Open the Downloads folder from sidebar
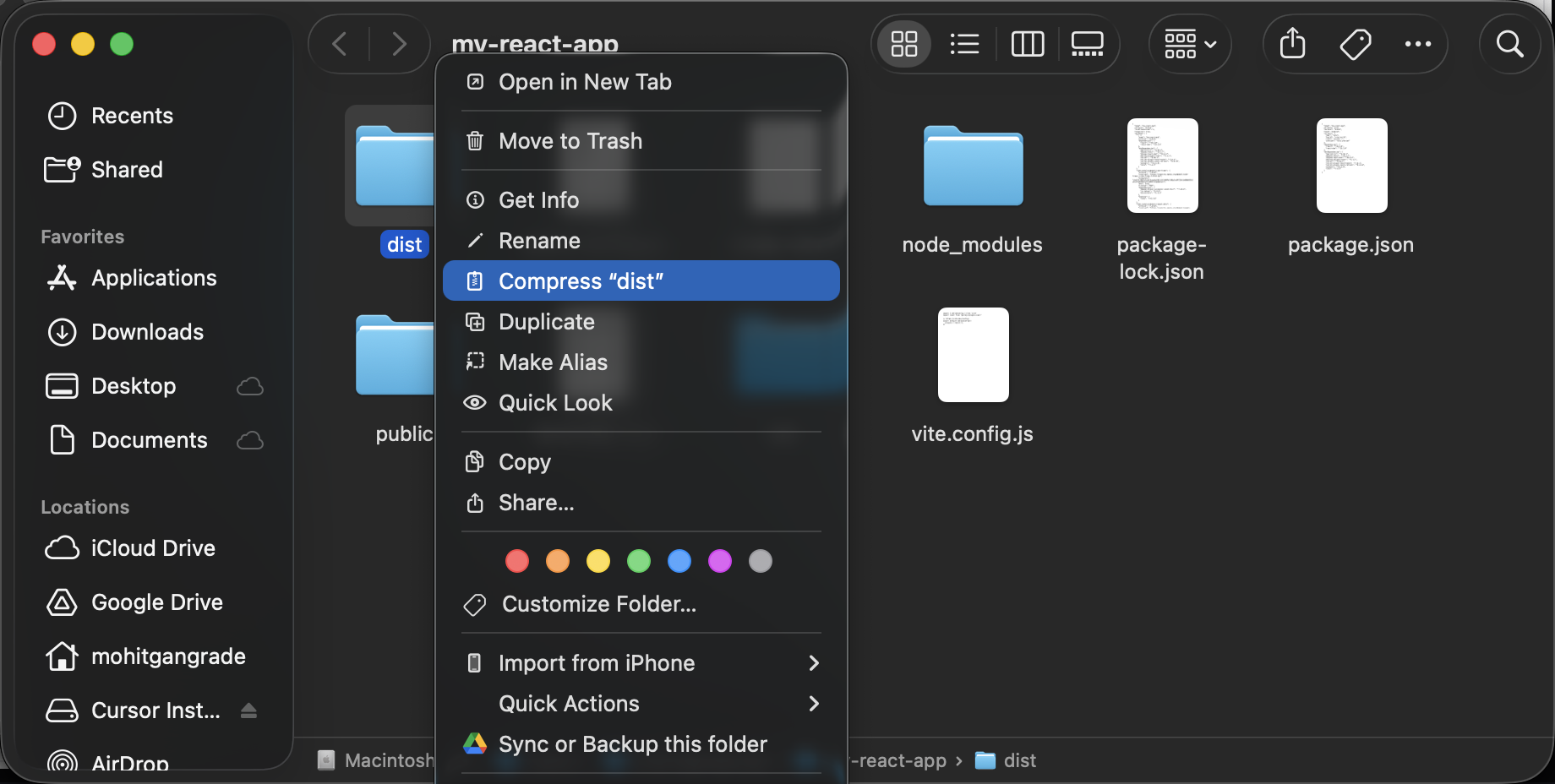The image size is (1555, 784). [x=147, y=332]
